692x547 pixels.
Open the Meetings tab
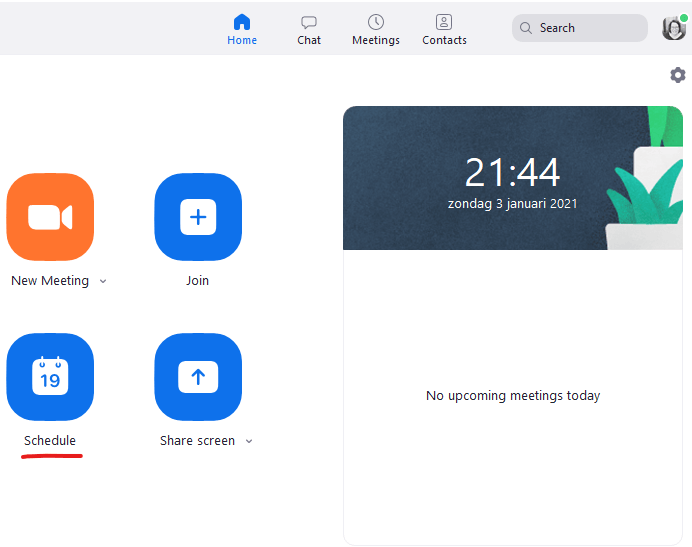click(x=376, y=29)
